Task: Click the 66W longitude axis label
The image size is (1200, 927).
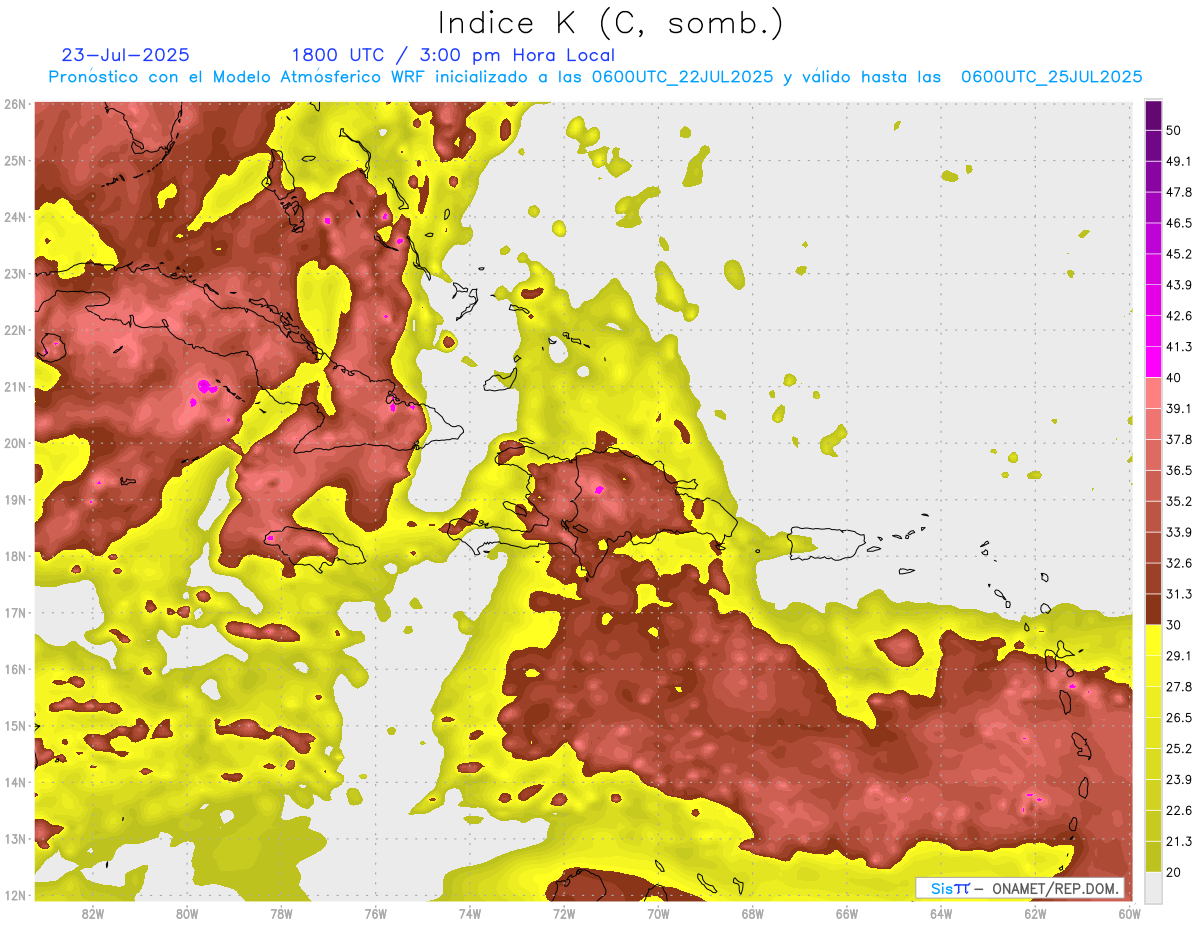Action: (x=847, y=914)
